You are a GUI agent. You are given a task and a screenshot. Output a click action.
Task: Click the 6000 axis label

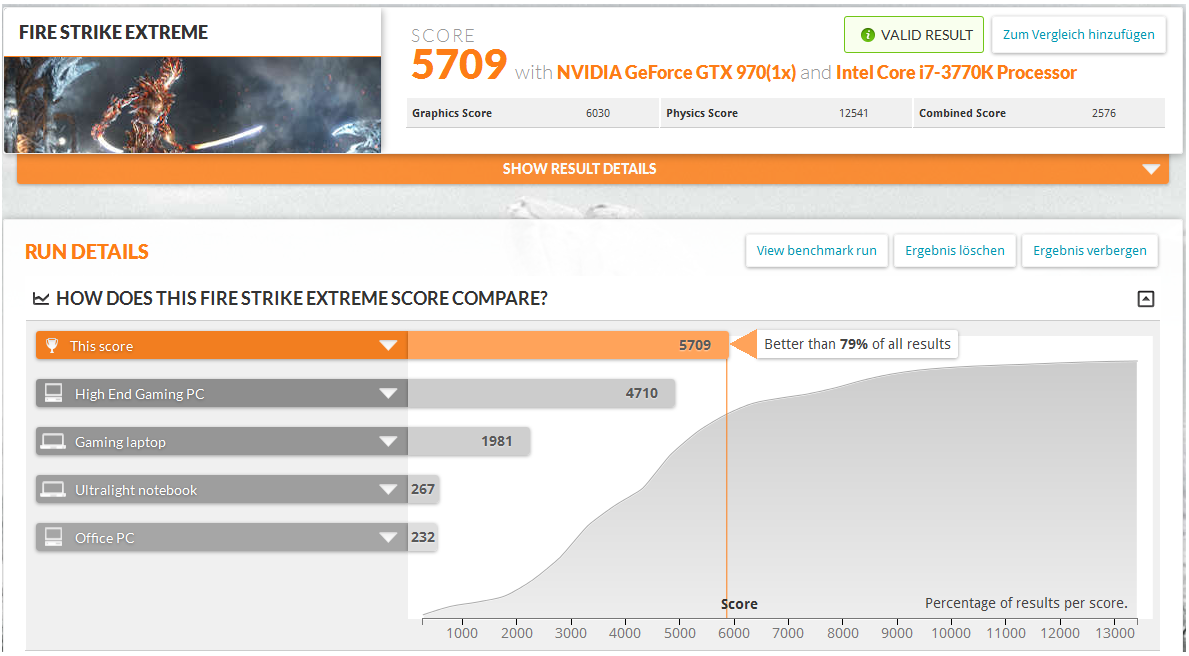pyautogui.click(x=734, y=633)
